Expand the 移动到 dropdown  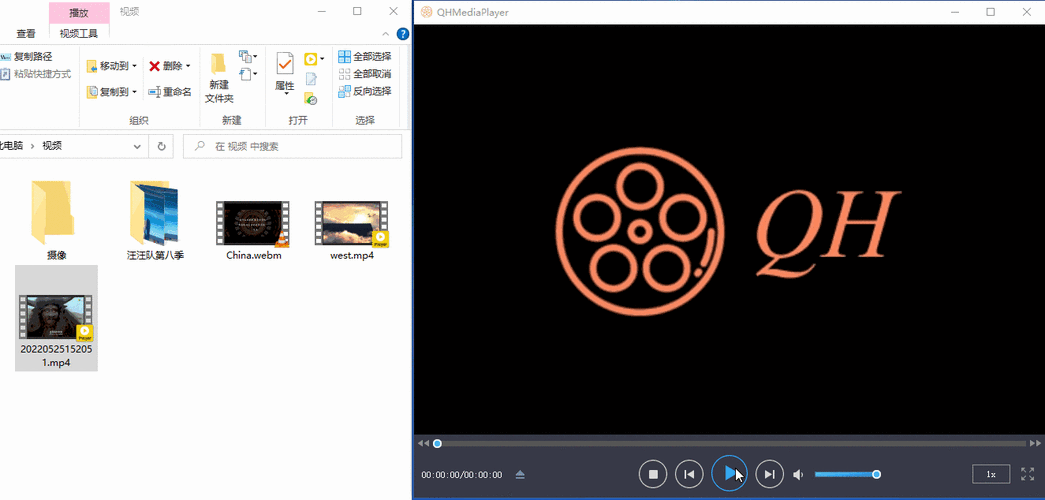tap(135, 66)
